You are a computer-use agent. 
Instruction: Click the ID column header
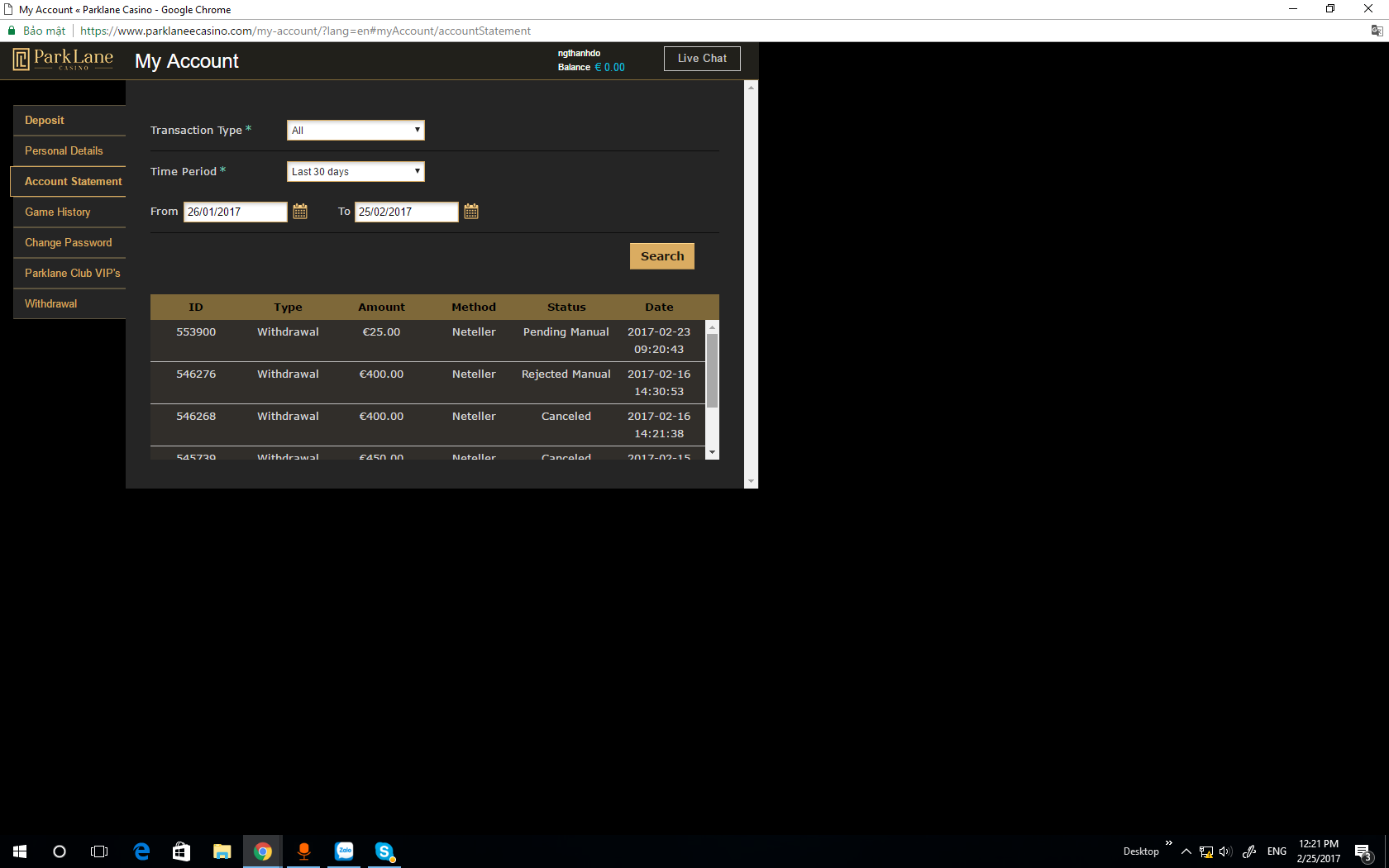196,308
